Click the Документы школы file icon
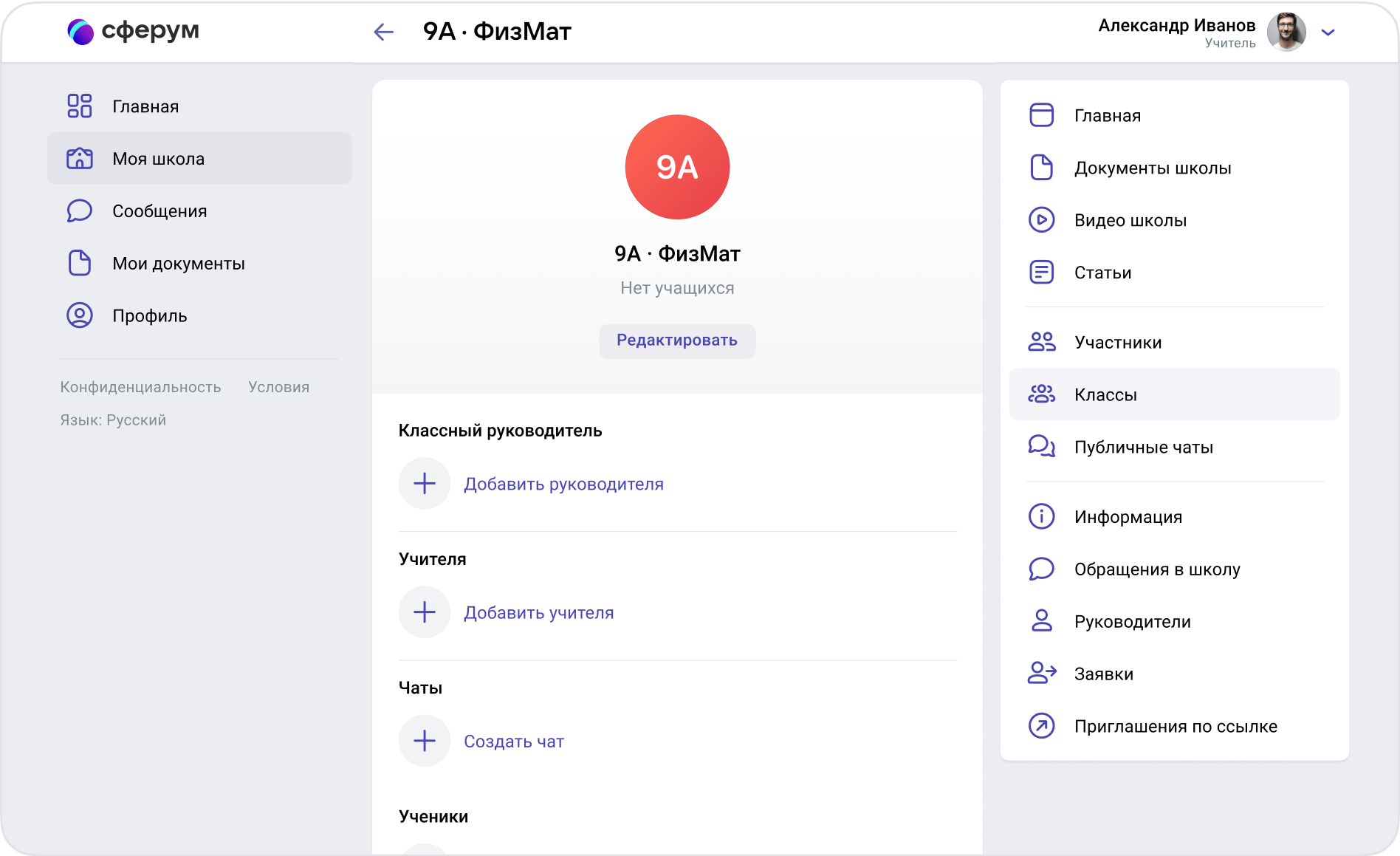This screenshot has height=856, width=1400. (1042, 168)
